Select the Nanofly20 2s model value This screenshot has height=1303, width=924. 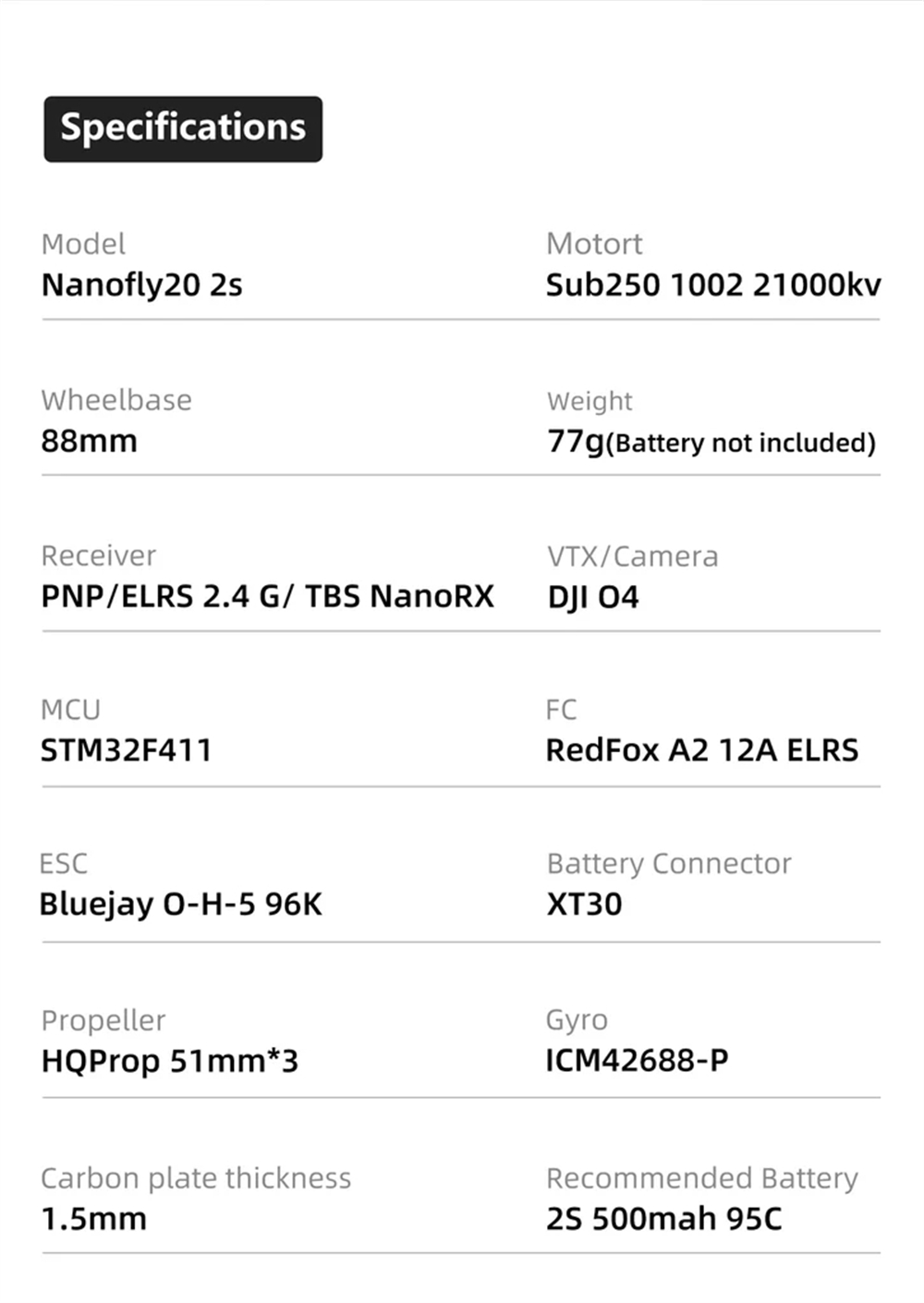(x=142, y=285)
